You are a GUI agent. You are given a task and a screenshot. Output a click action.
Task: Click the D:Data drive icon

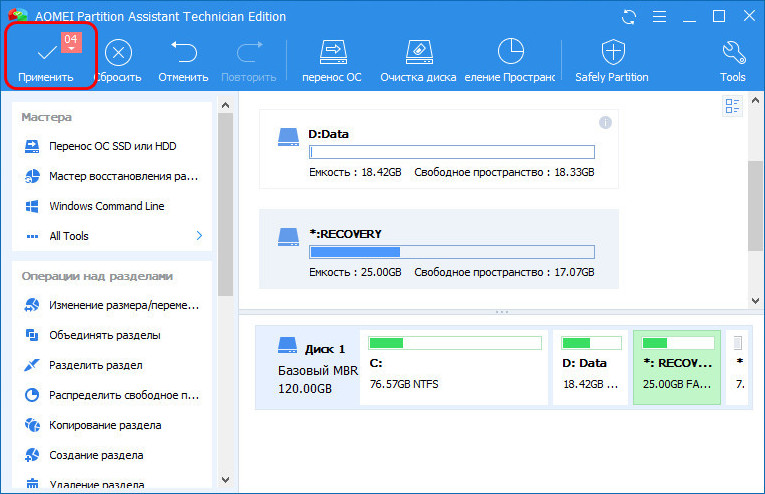click(x=288, y=137)
